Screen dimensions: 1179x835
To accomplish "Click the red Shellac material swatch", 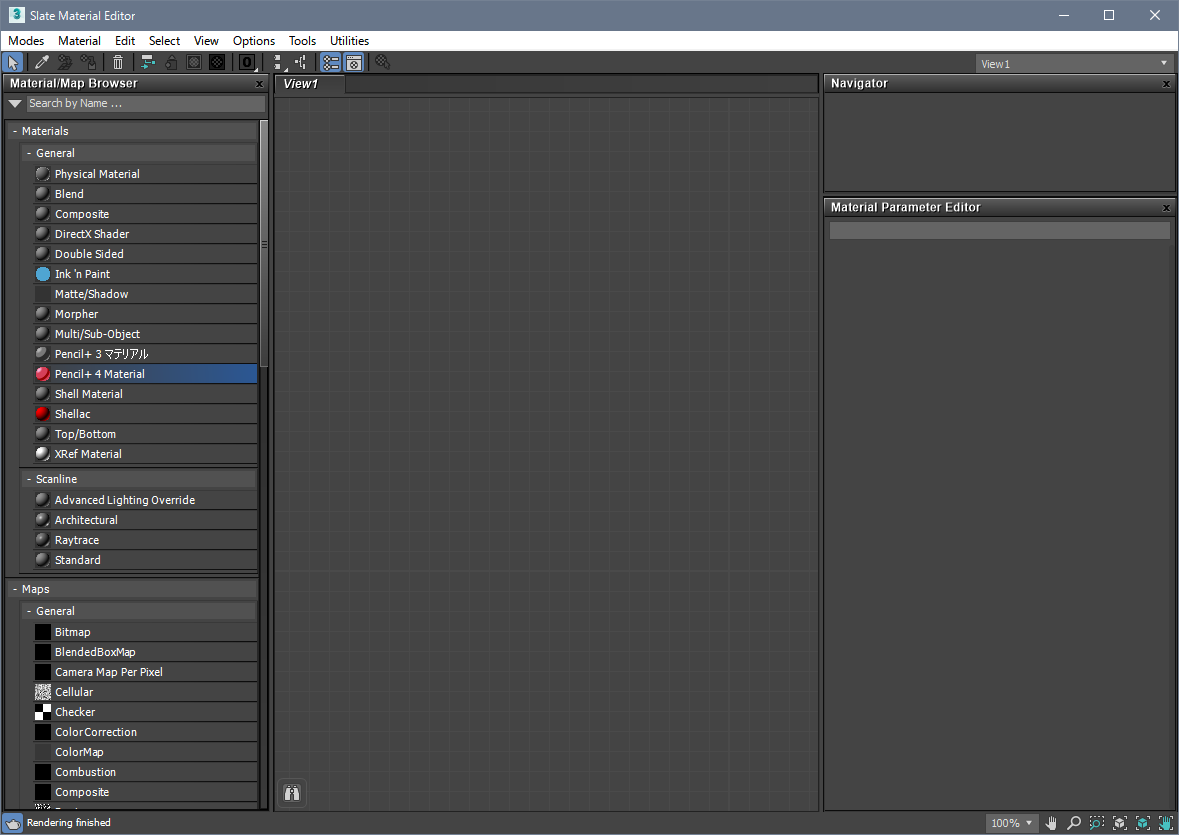I will [x=43, y=414].
